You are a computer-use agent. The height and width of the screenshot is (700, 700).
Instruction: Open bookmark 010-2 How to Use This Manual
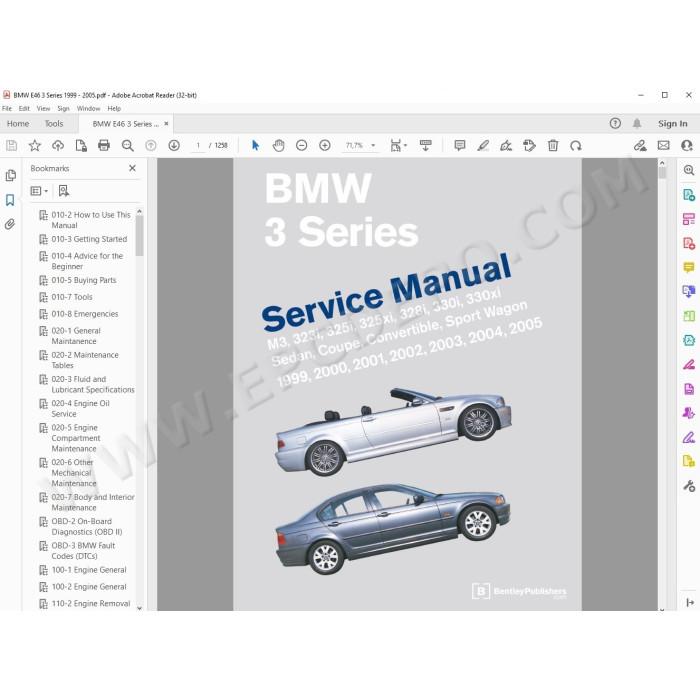(x=91, y=220)
